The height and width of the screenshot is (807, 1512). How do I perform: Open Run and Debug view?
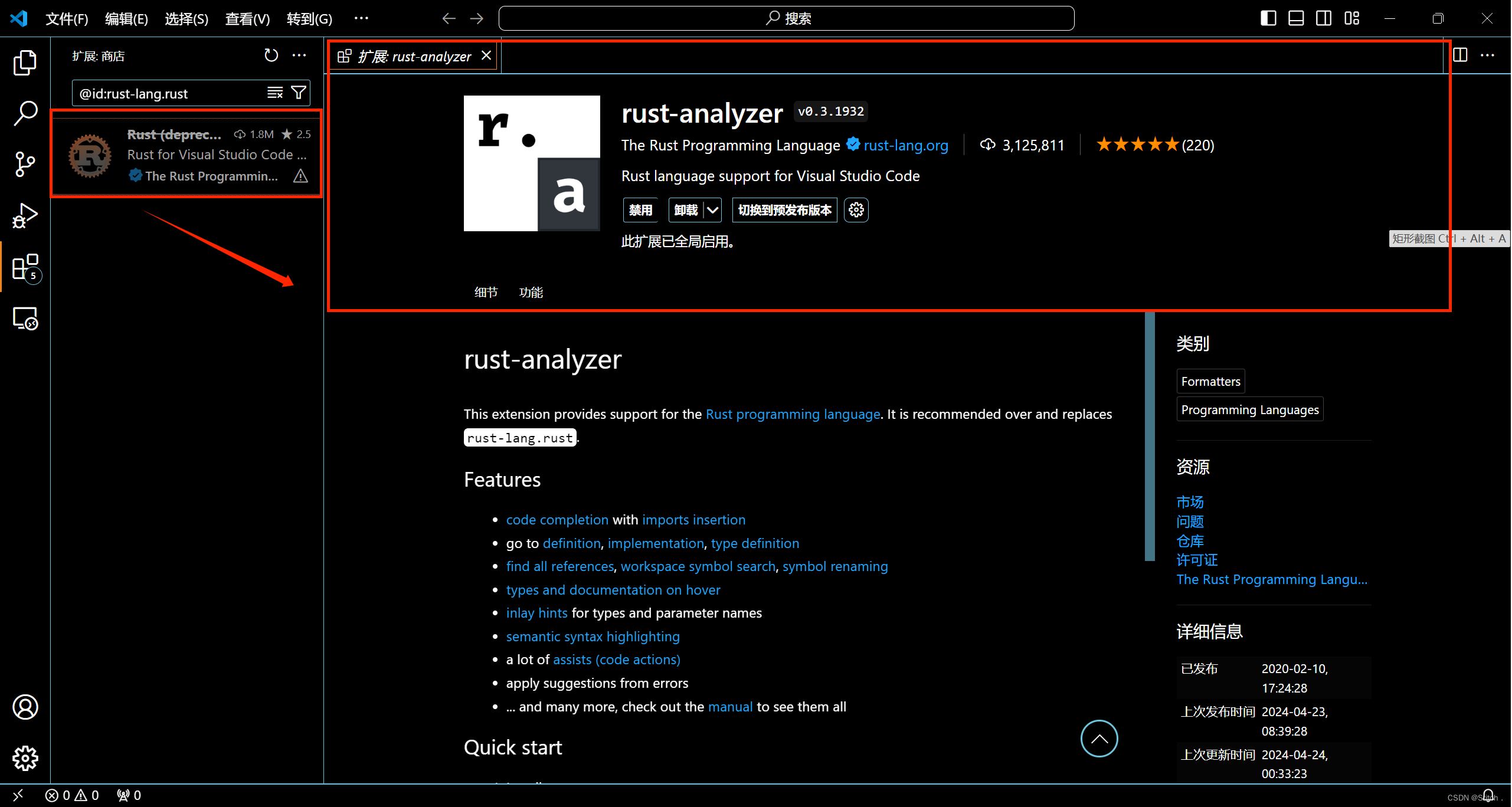pos(25,215)
